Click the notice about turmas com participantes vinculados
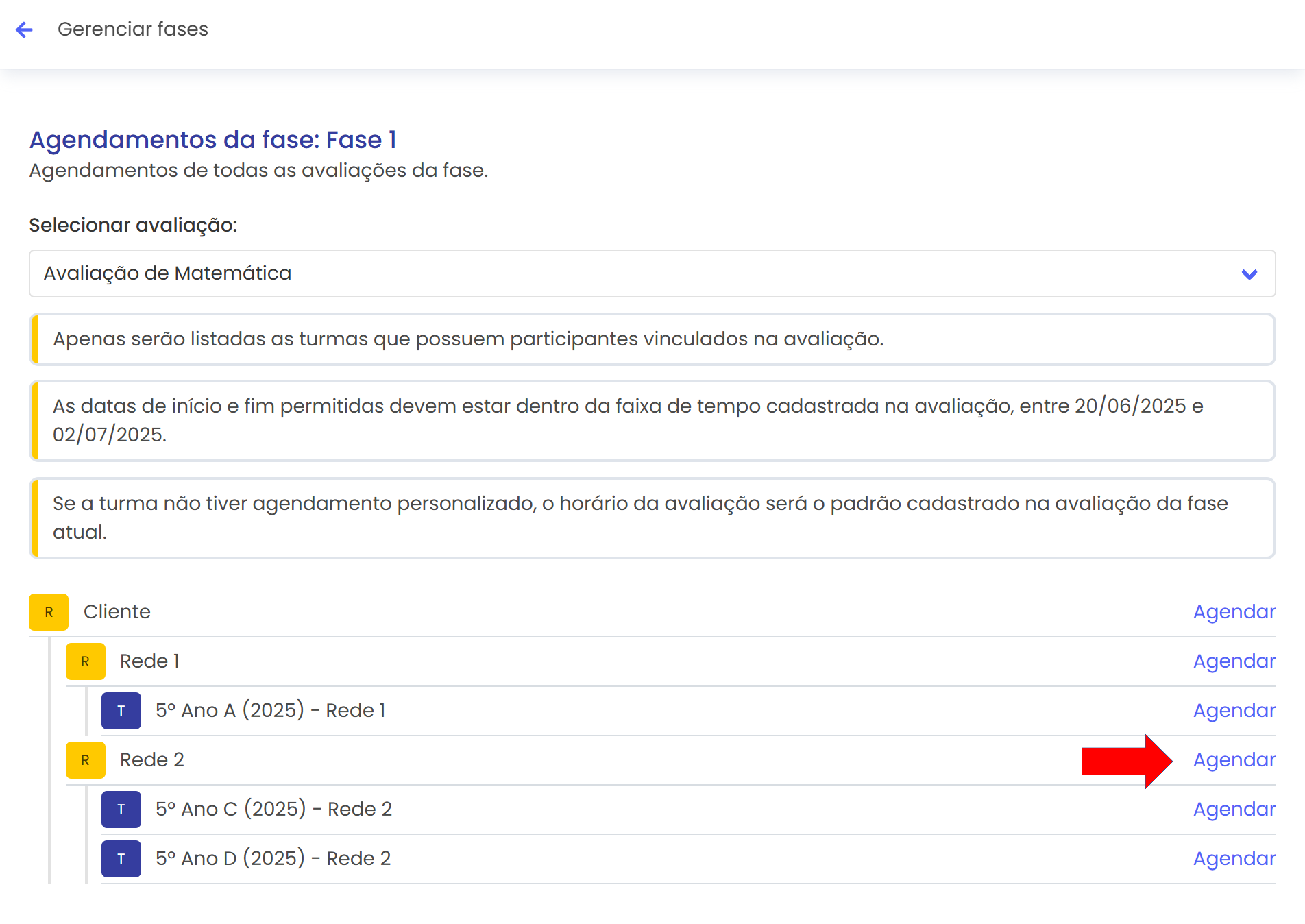 click(x=652, y=339)
